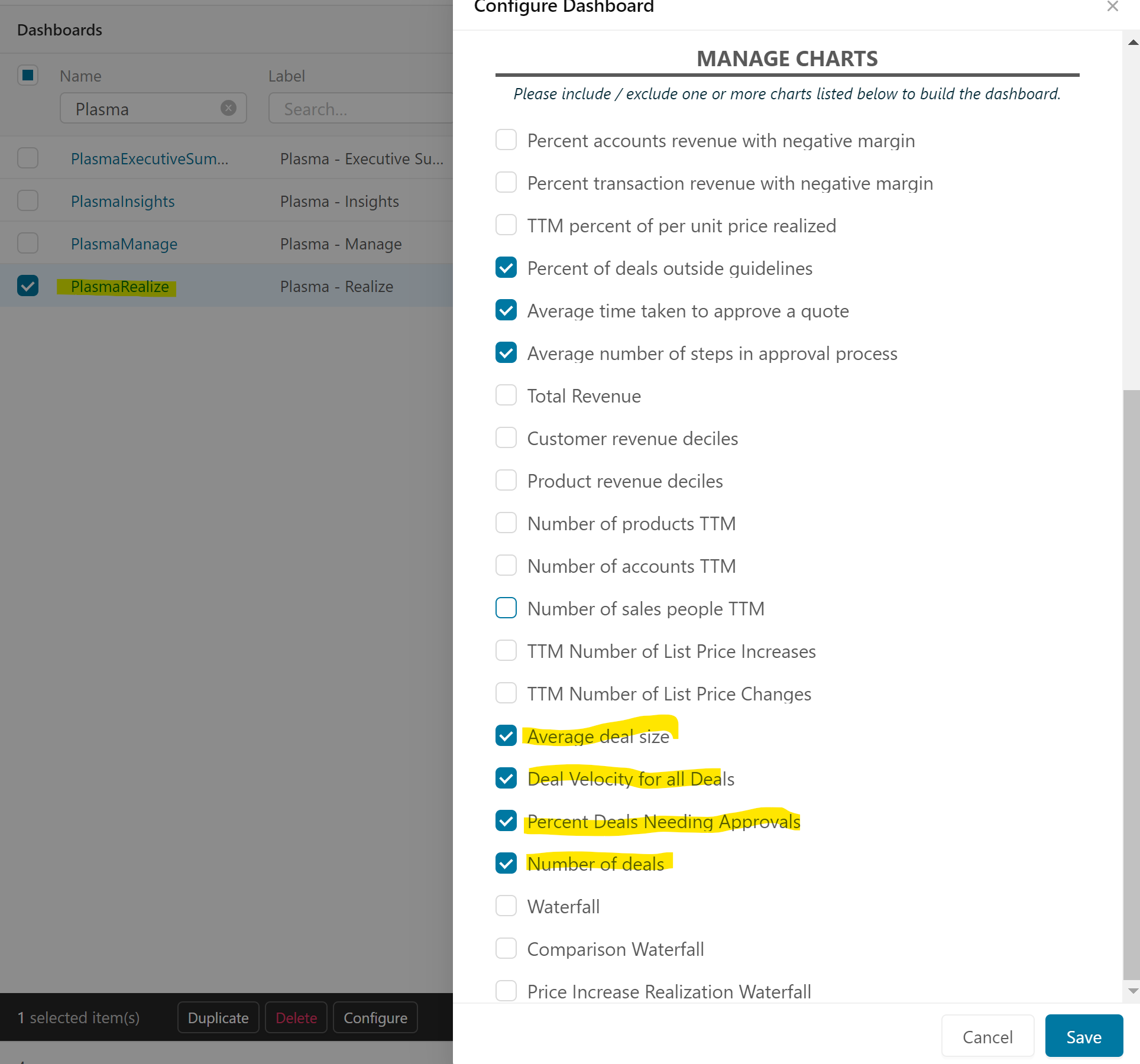
Task: Include the Waterfall chart
Action: [x=506, y=906]
